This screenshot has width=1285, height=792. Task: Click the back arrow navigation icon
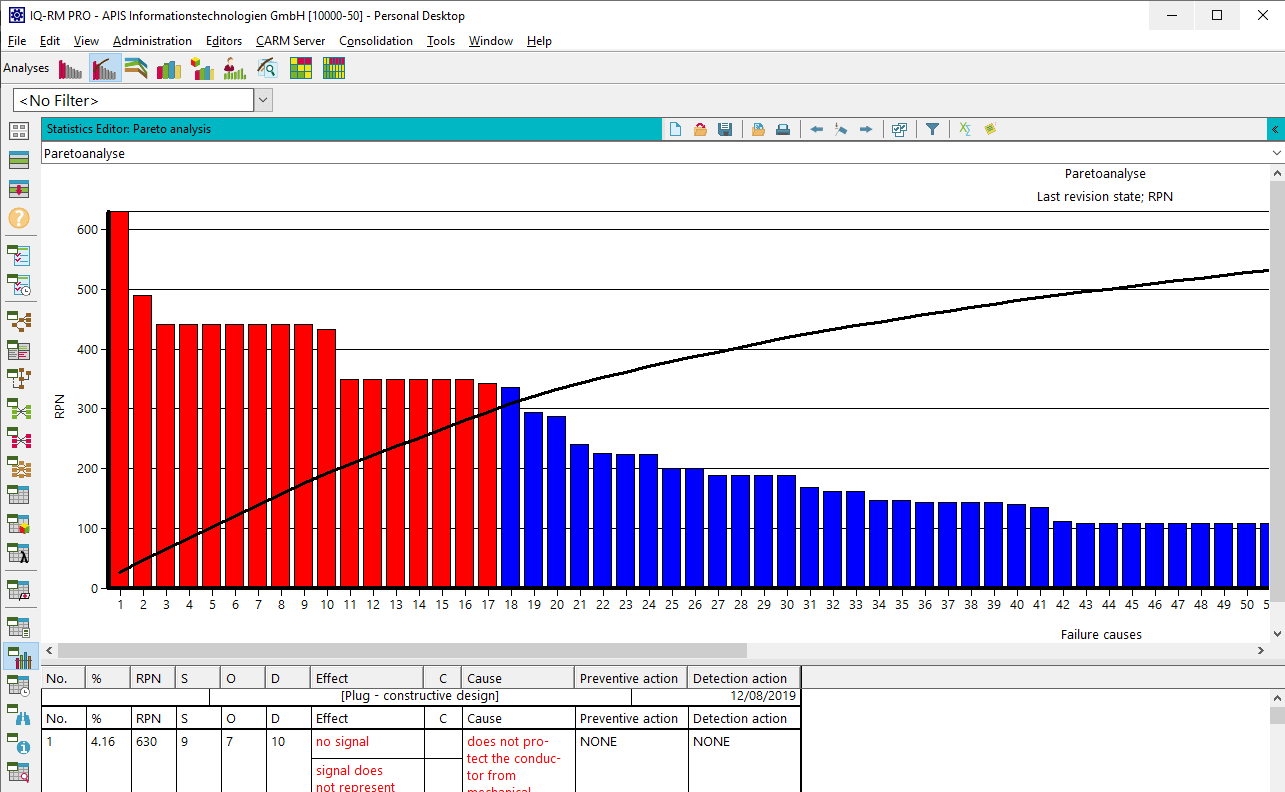(x=816, y=129)
